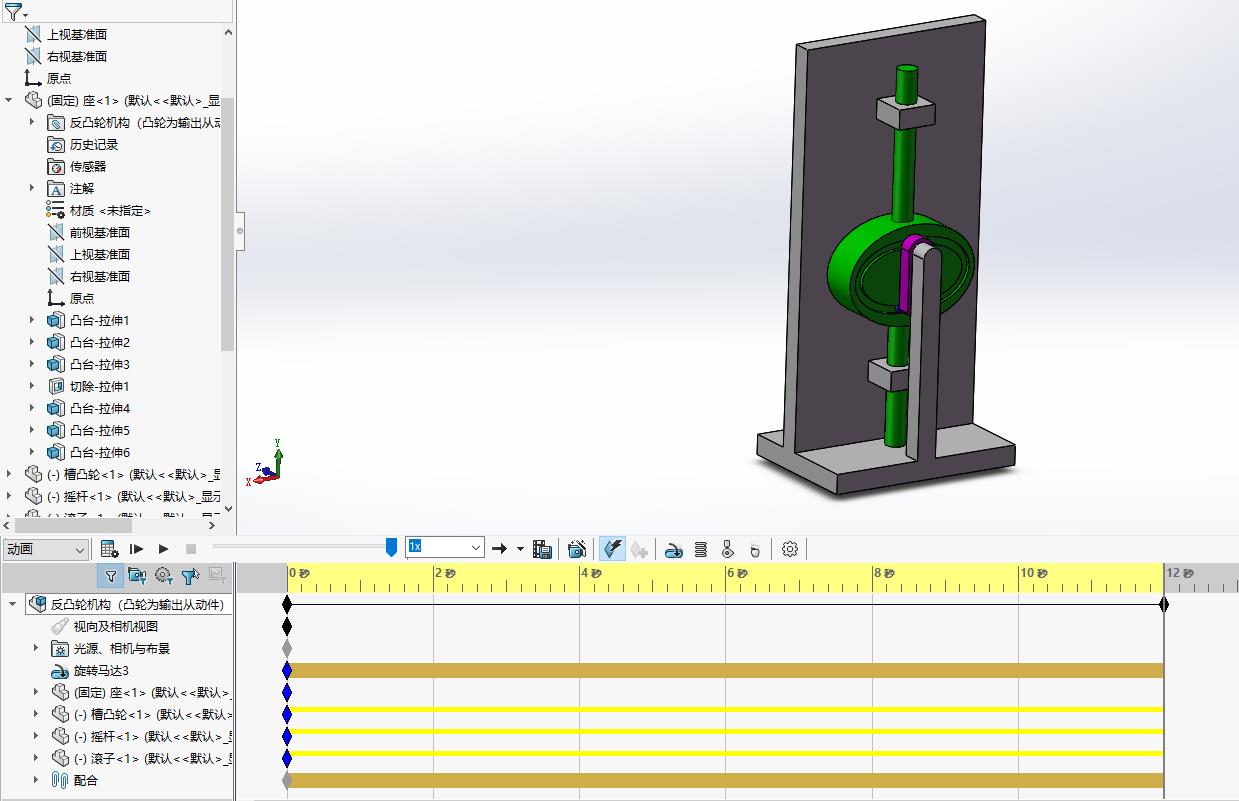Click the 凸台-拉伸2 feature icon
The height and width of the screenshot is (801, 1239).
click(x=56, y=342)
